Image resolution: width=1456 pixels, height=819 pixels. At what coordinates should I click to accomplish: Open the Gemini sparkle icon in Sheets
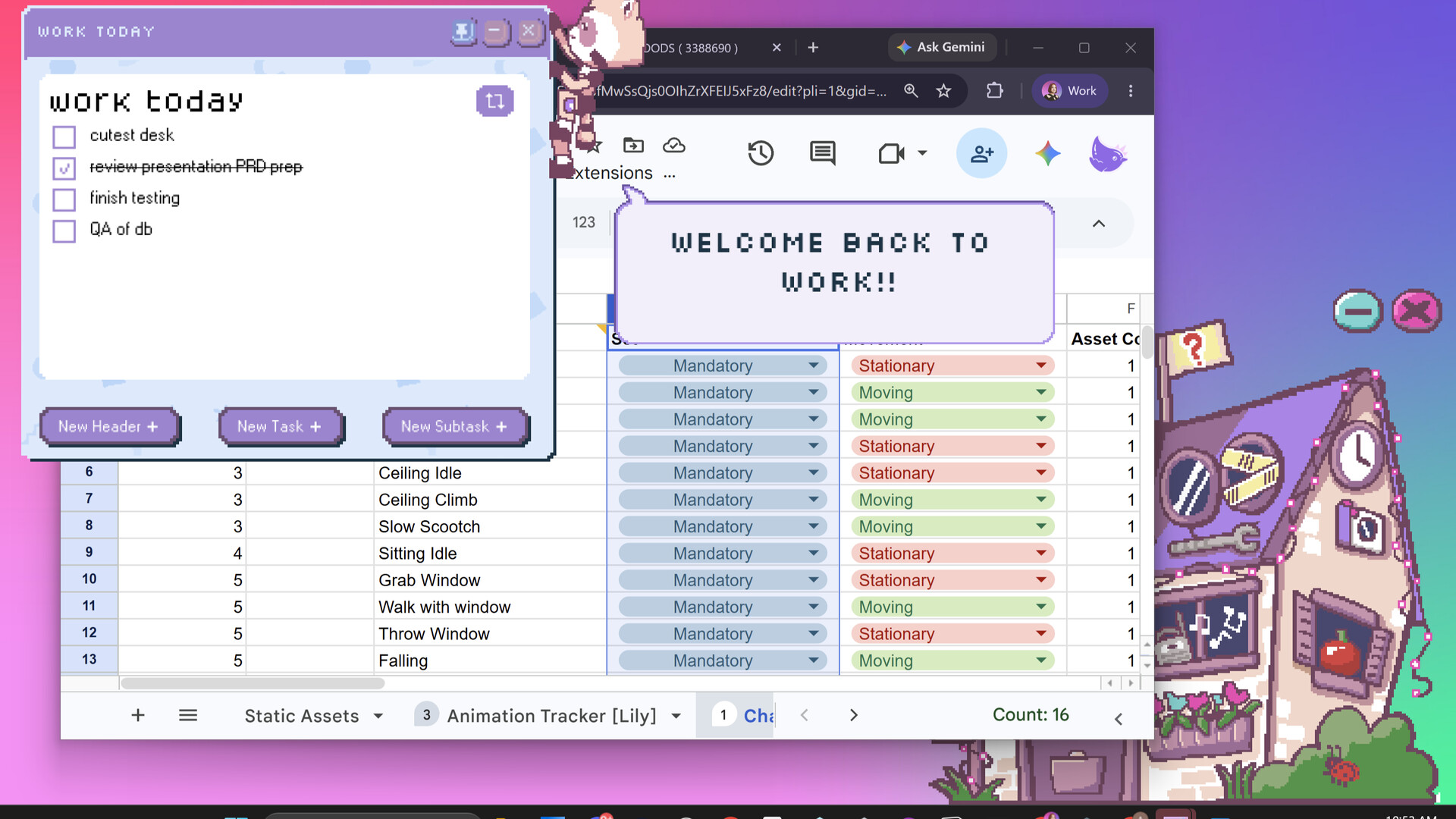pyautogui.click(x=1047, y=153)
